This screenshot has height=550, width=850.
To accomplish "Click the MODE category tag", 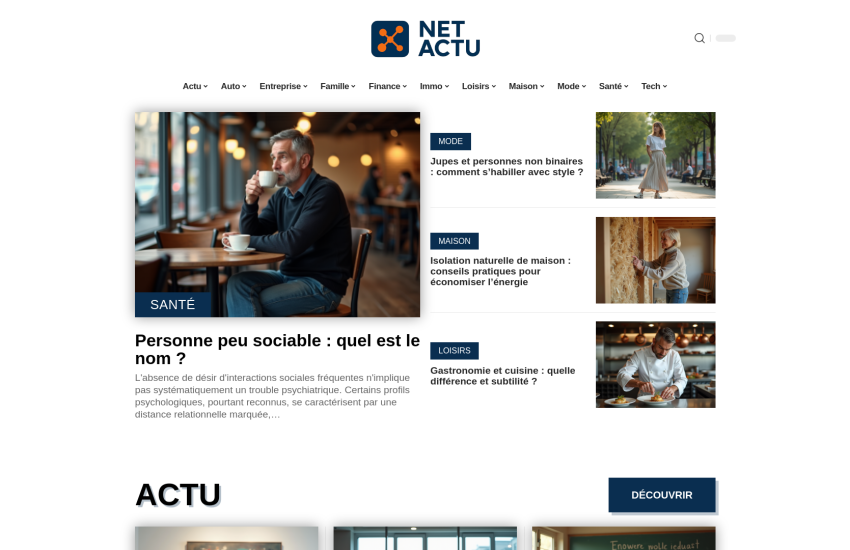I will coord(450,141).
